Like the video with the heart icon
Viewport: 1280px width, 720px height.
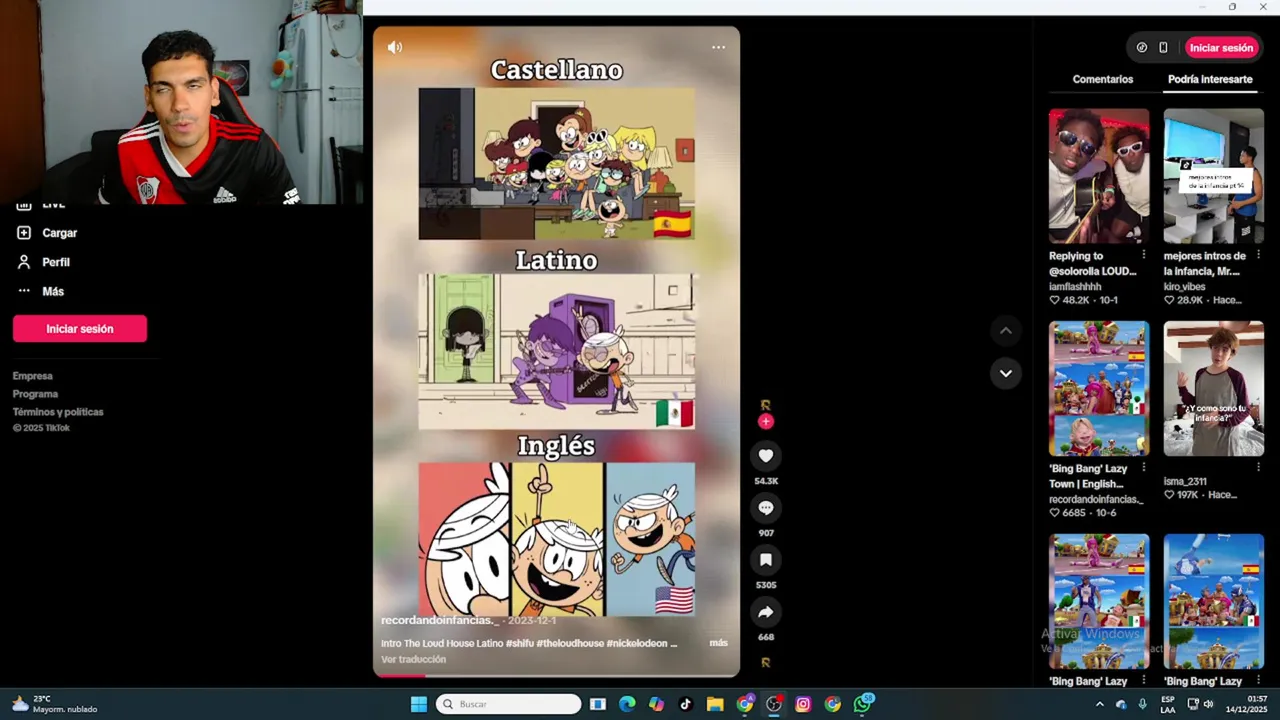(x=766, y=456)
